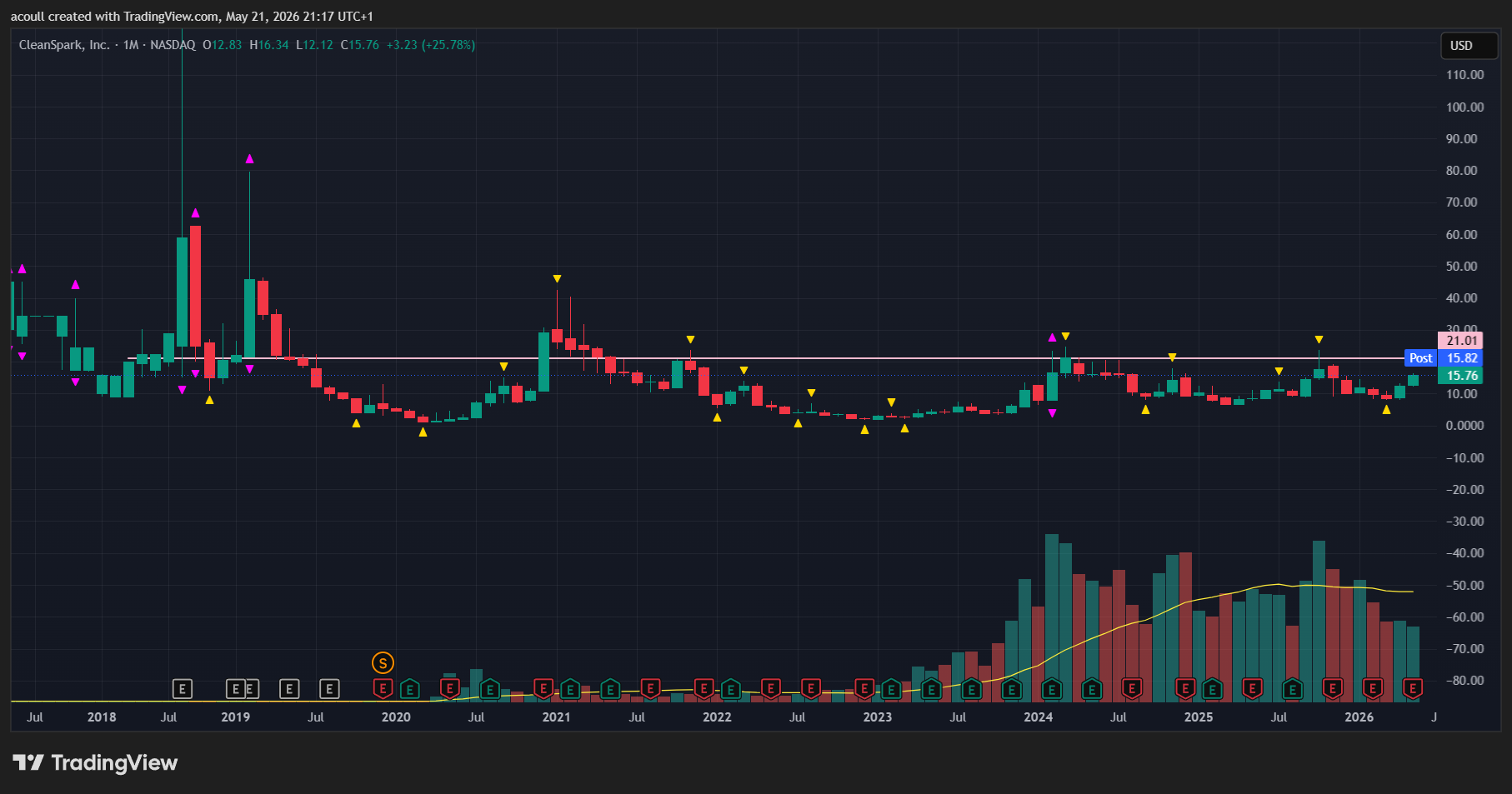
Task: Click the USD currency button
Action: tap(1469, 46)
